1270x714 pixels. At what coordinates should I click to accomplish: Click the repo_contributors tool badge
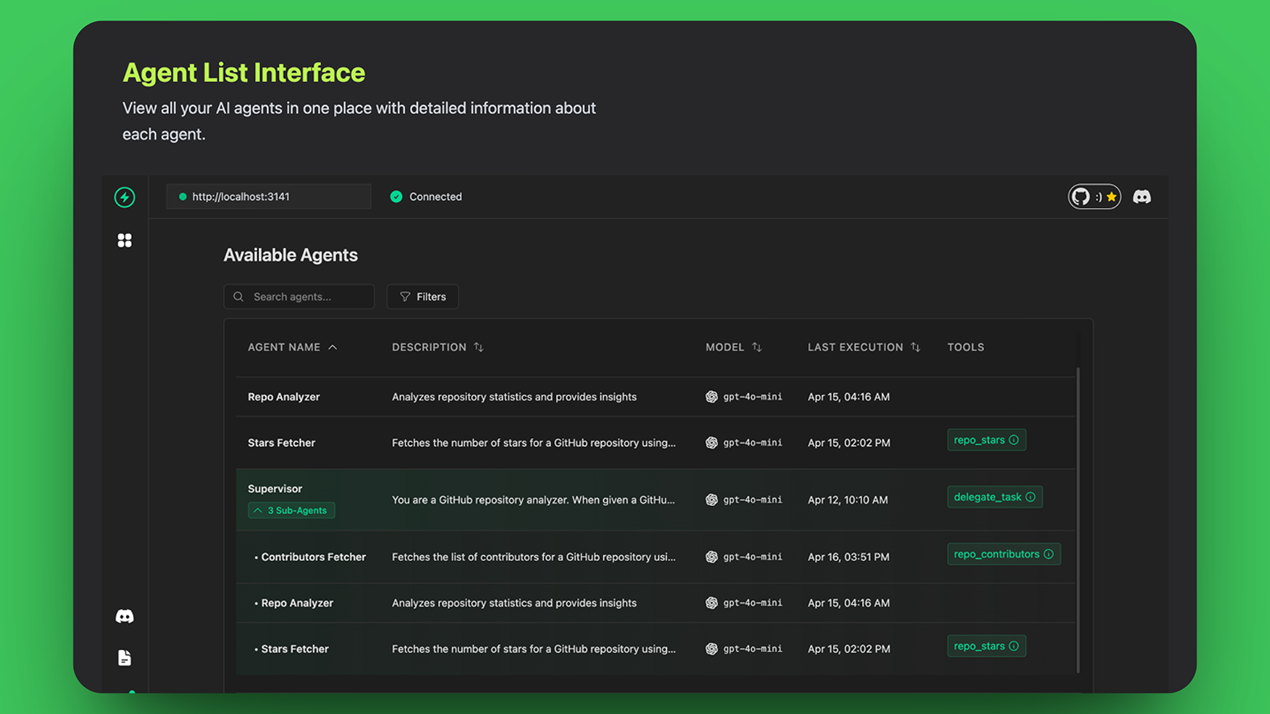tap(1003, 554)
